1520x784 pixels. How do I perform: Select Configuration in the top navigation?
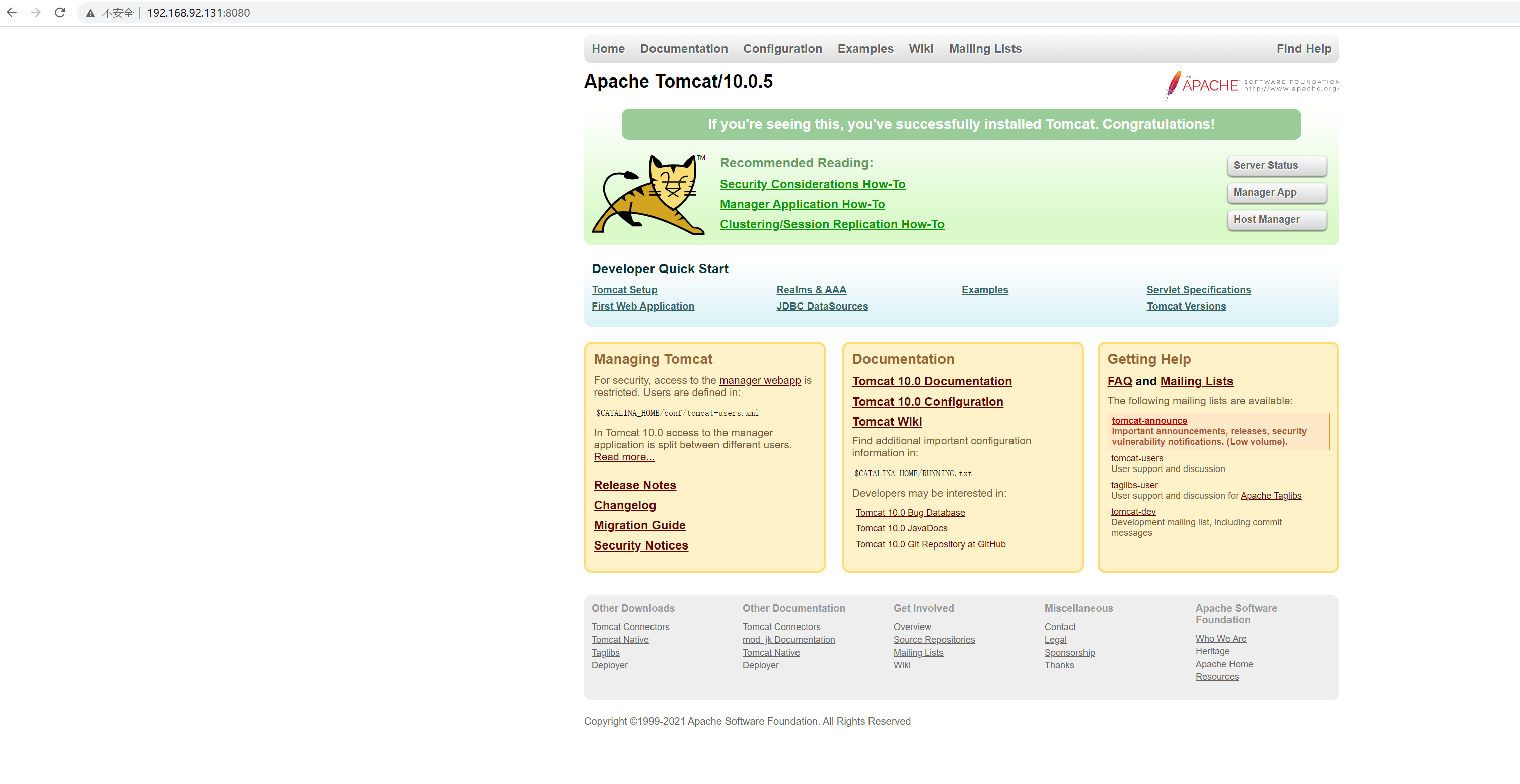(782, 49)
